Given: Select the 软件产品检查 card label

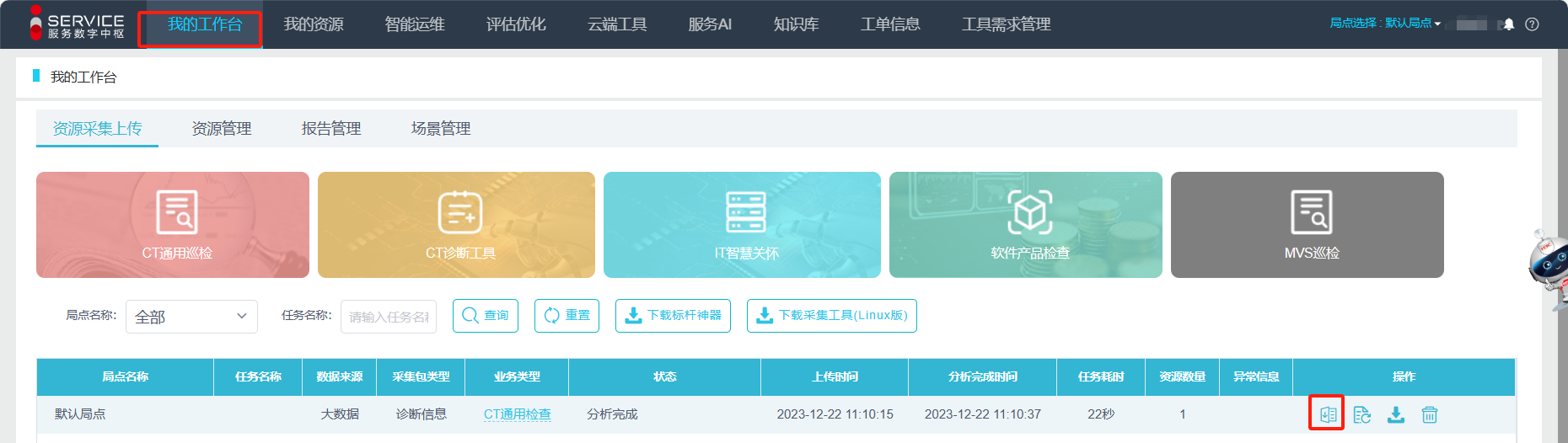Looking at the screenshot, I should pos(1030,253).
